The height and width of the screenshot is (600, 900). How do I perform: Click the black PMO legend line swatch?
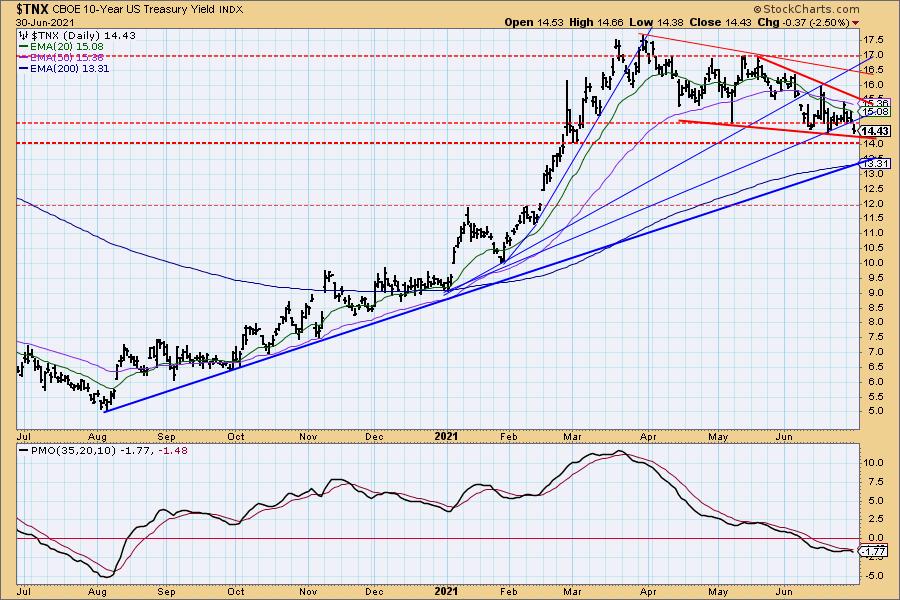click(x=24, y=451)
